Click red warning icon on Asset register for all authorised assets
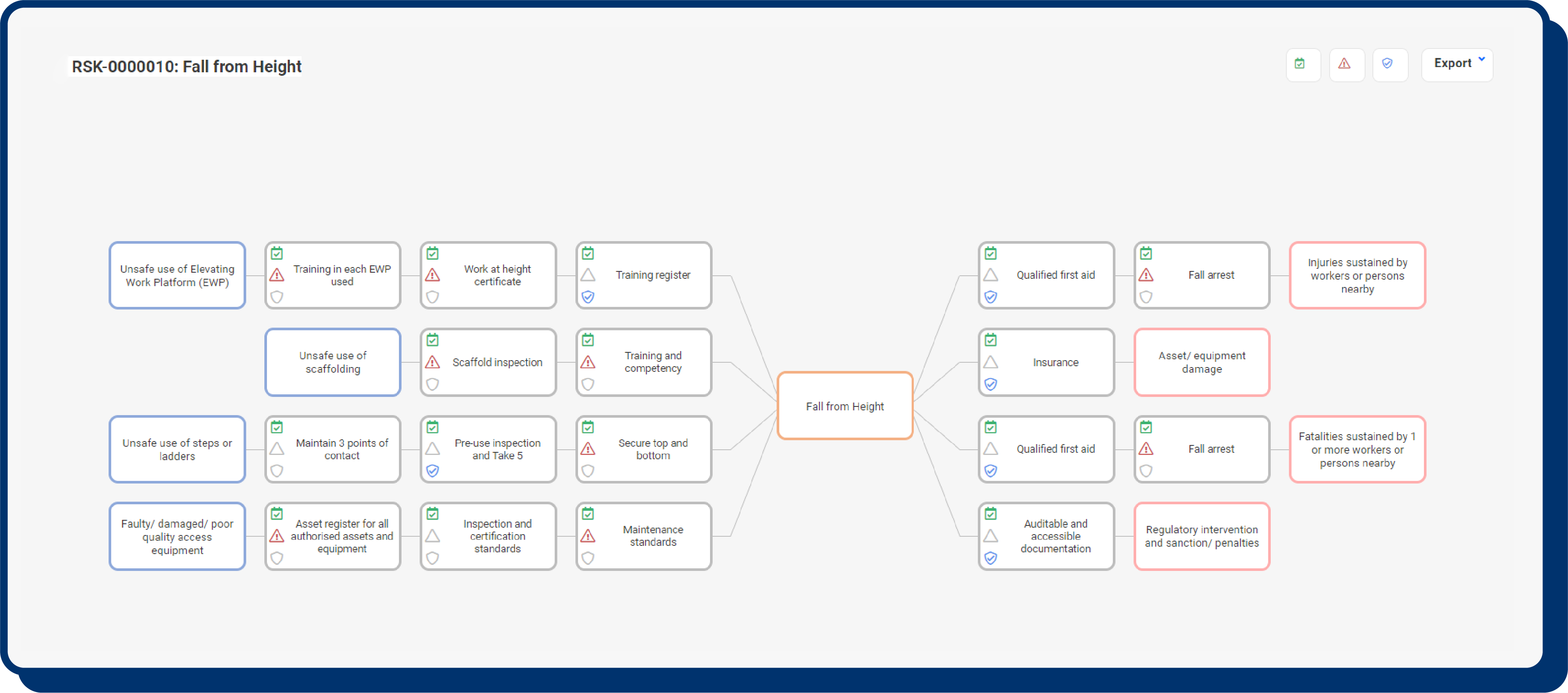 (277, 535)
